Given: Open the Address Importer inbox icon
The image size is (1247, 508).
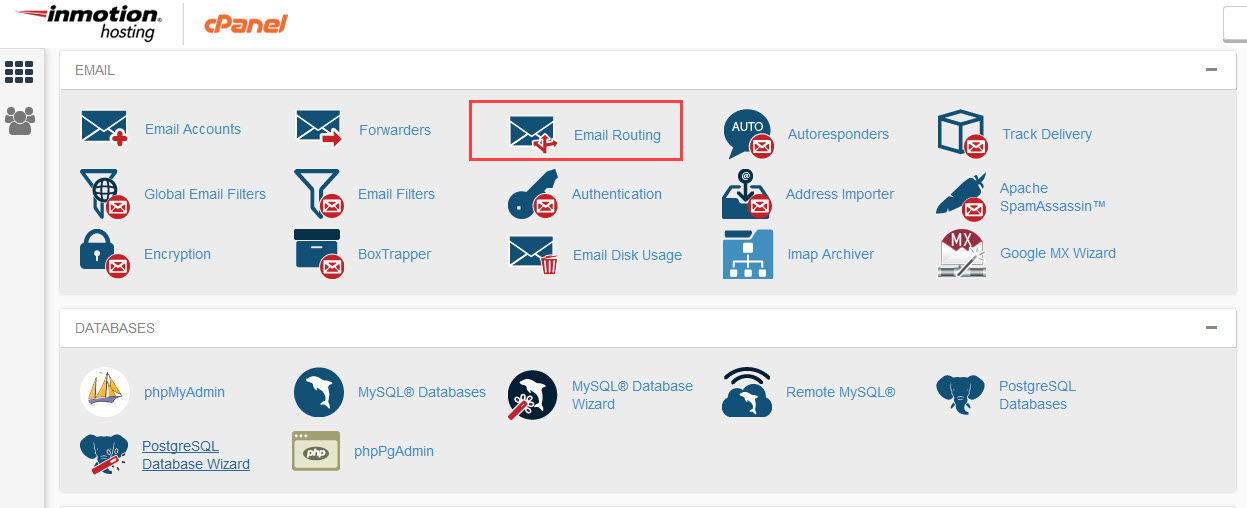Looking at the screenshot, I should pos(747,194).
